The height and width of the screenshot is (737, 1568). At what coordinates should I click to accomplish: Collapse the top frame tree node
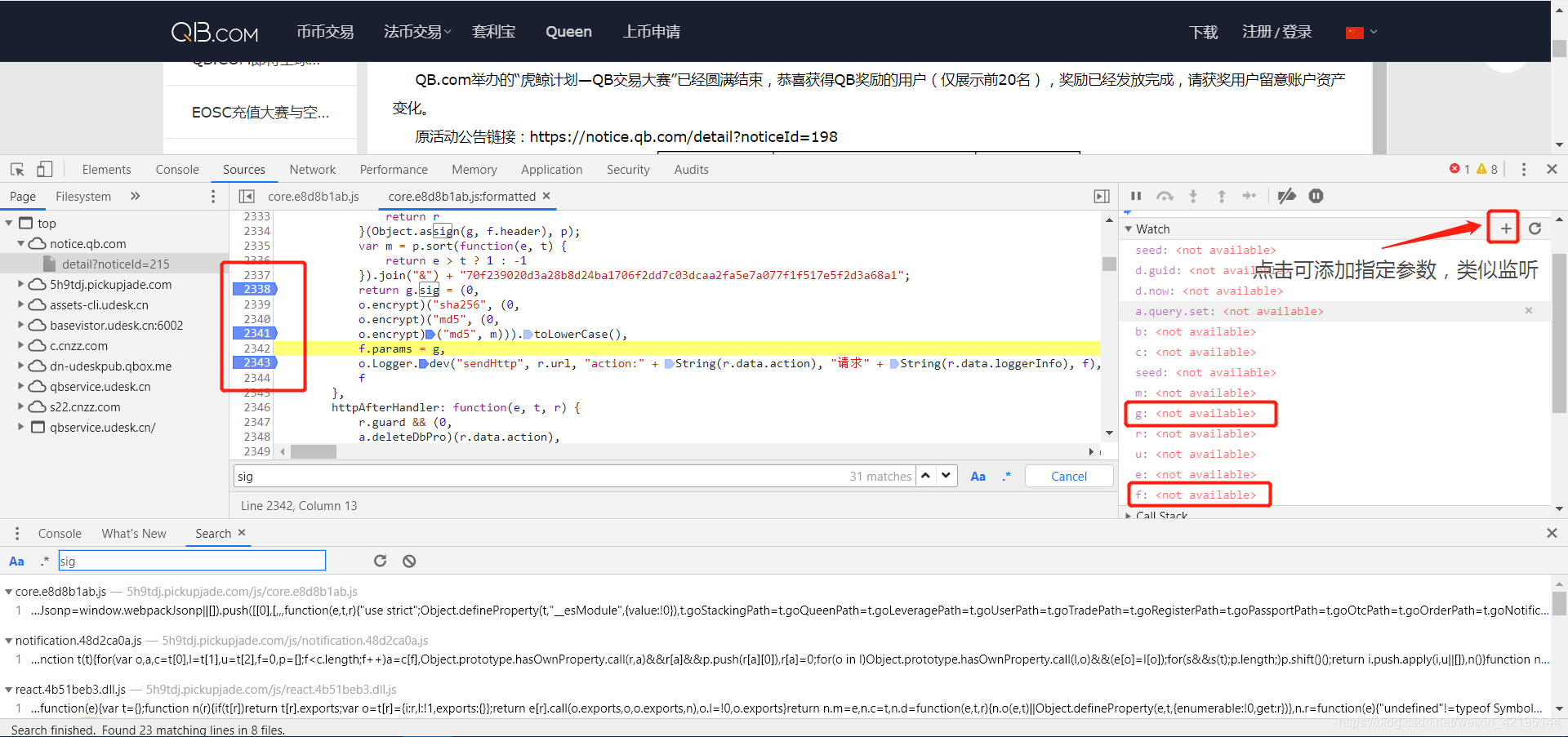click(x=9, y=223)
